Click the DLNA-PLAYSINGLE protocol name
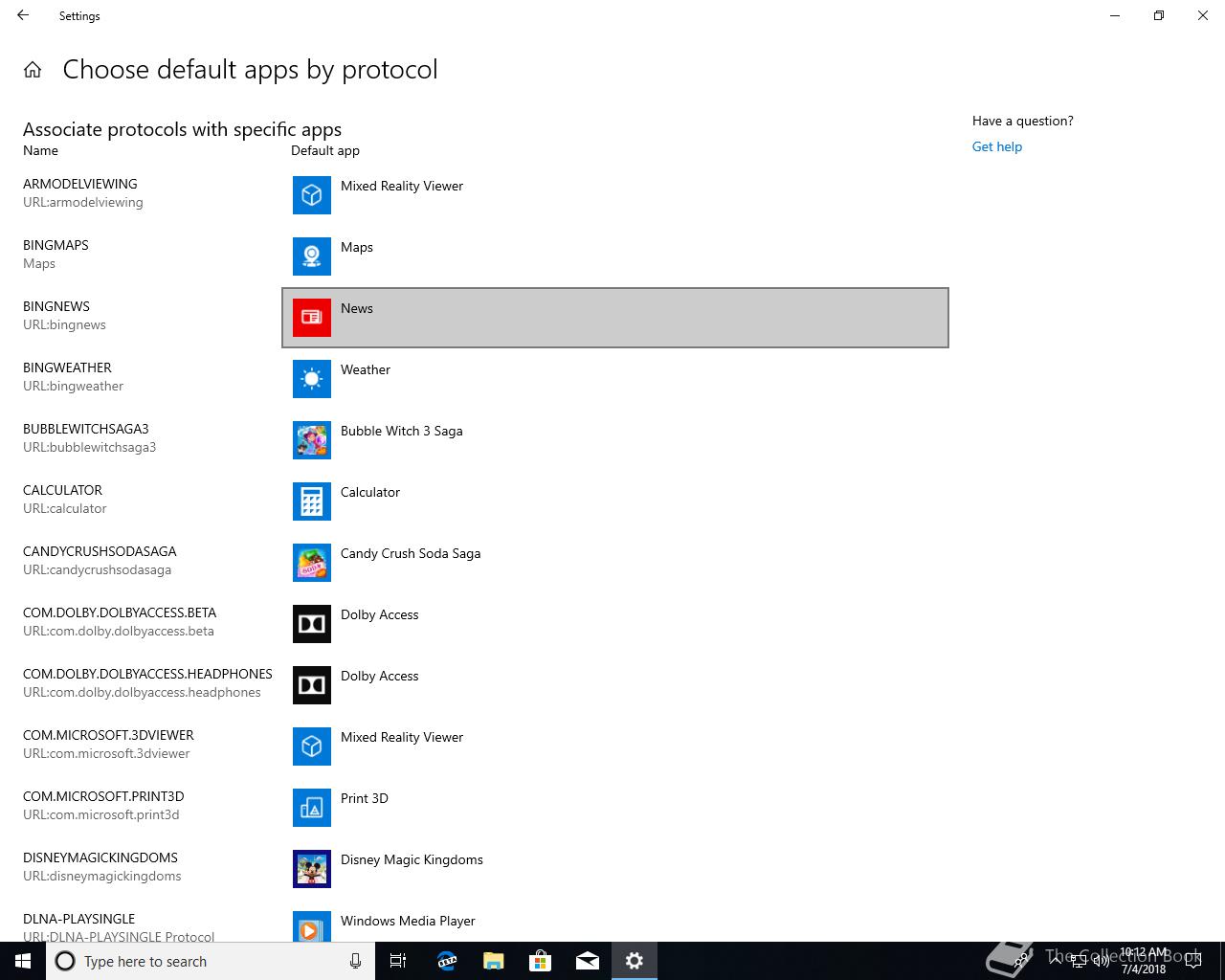Image resolution: width=1225 pixels, height=980 pixels. click(78, 919)
